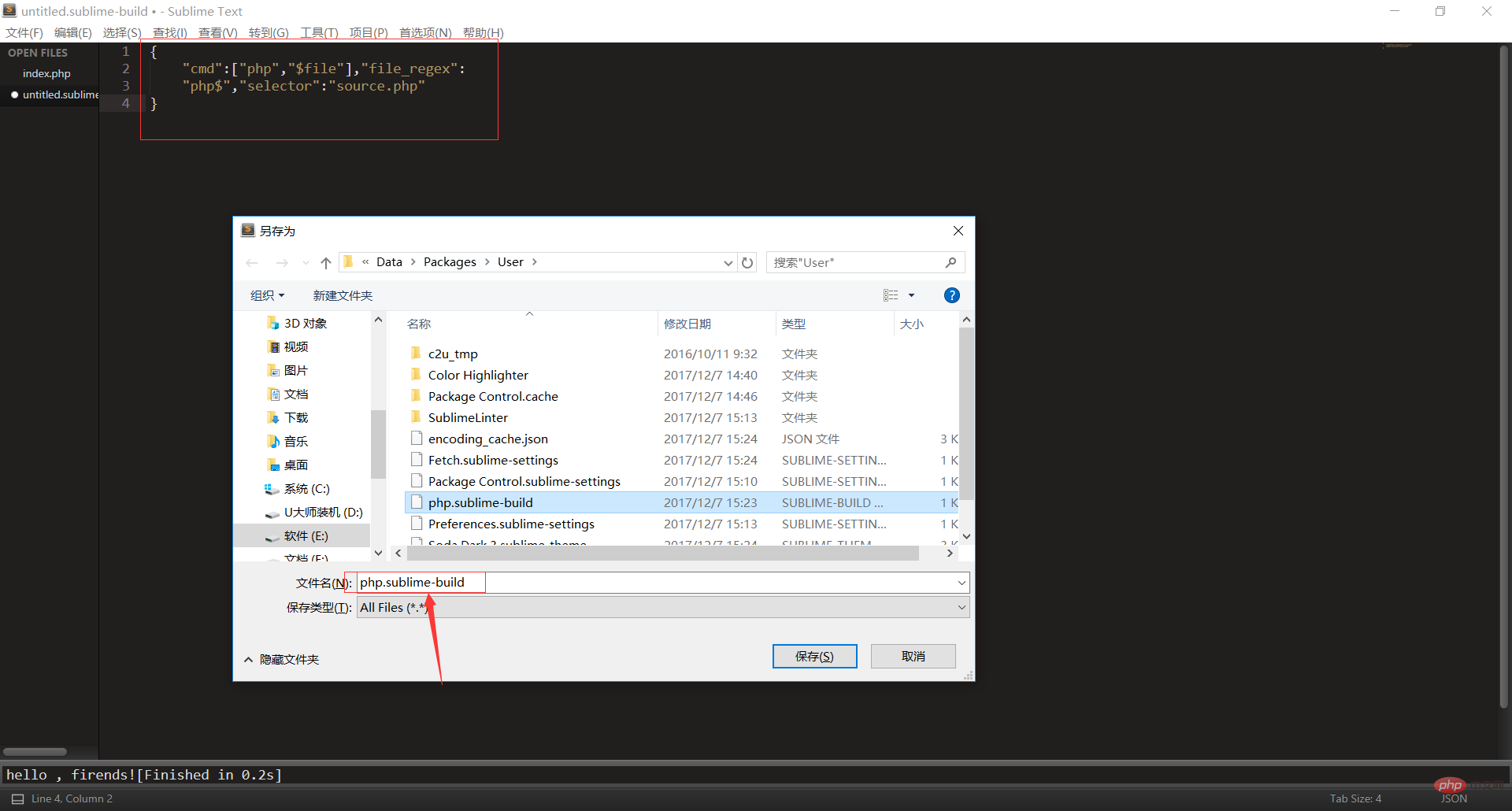The width and height of the screenshot is (1512, 811).
Task: Select drive 系统 (C:) in sidebar
Action: click(306, 489)
